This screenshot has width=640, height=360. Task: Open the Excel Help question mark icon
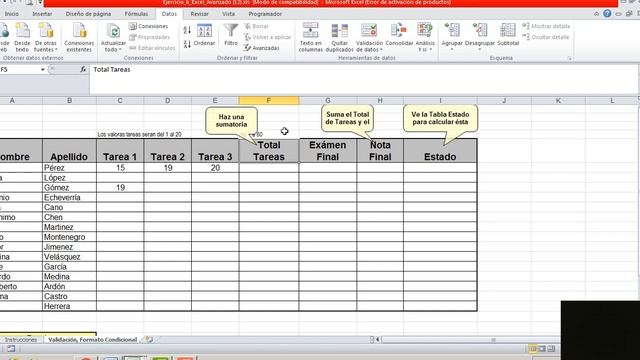click(x=607, y=14)
